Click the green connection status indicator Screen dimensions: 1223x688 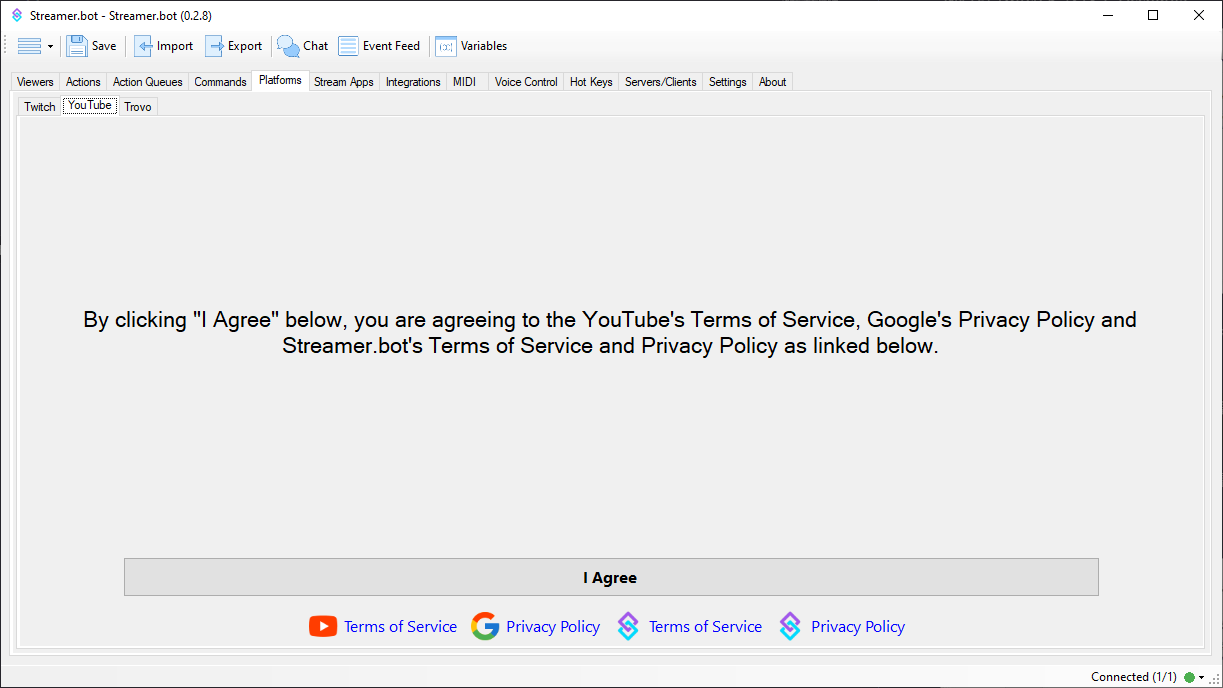tap(1189, 678)
